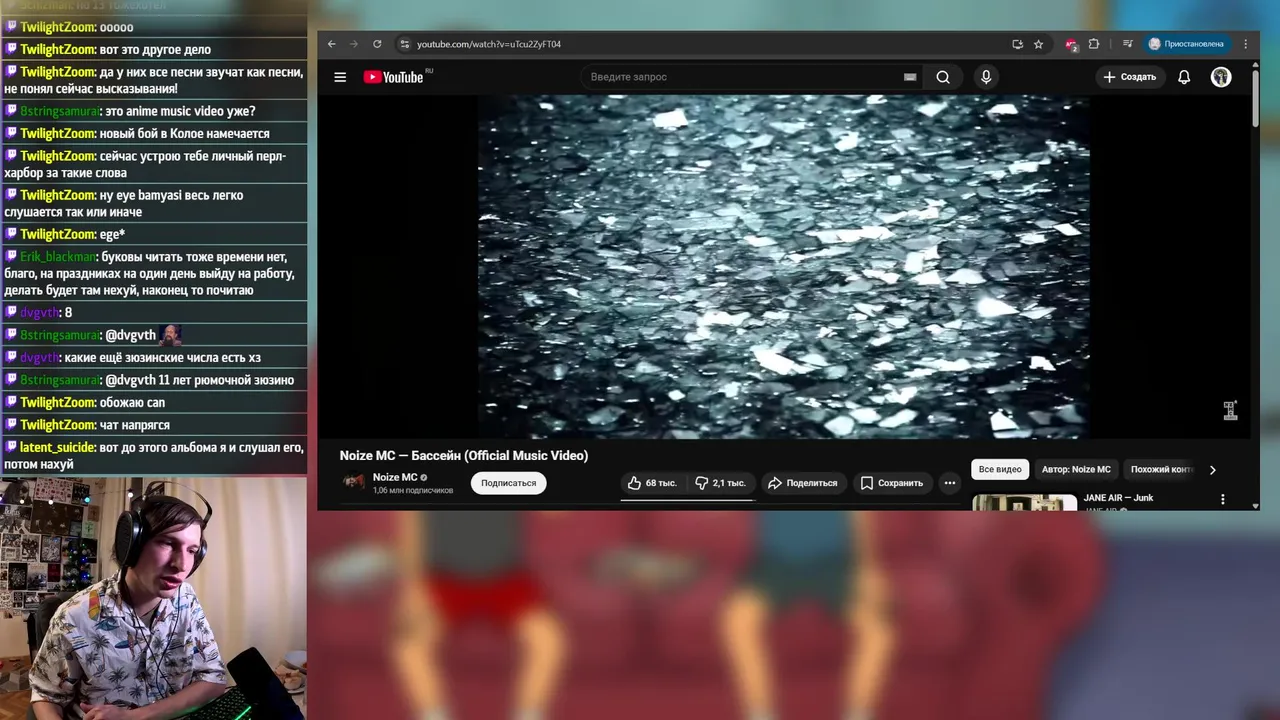Click the streamer webcam overlay

click(153, 598)
